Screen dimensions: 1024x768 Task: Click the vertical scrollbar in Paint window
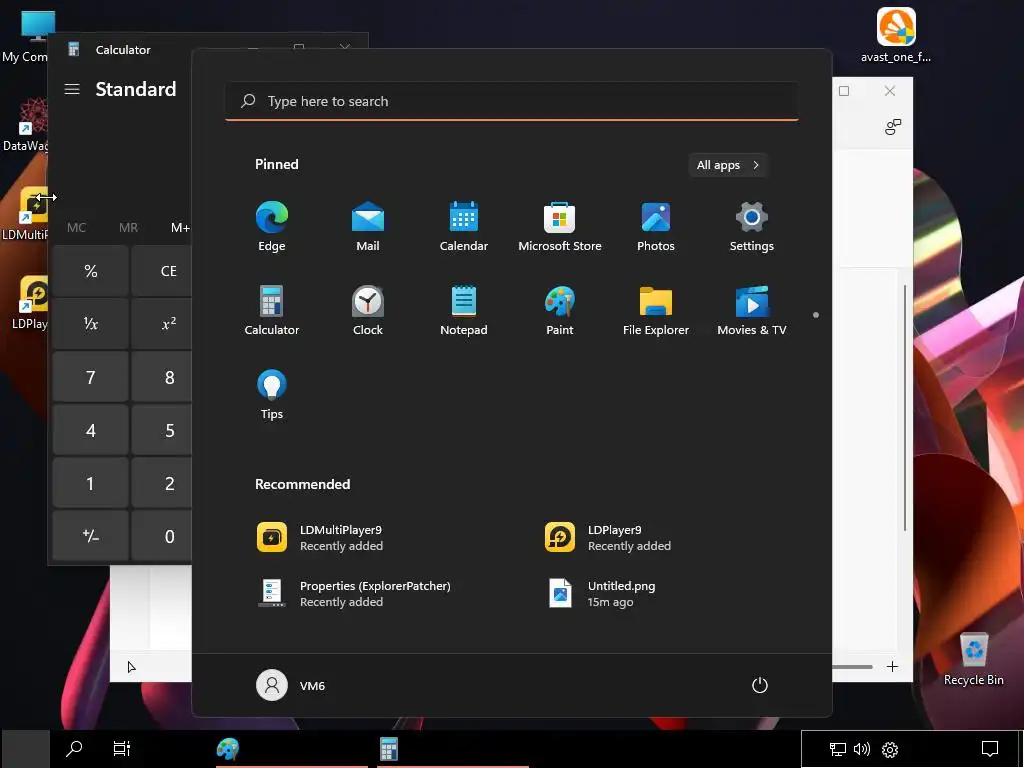(x=905, y=408)
